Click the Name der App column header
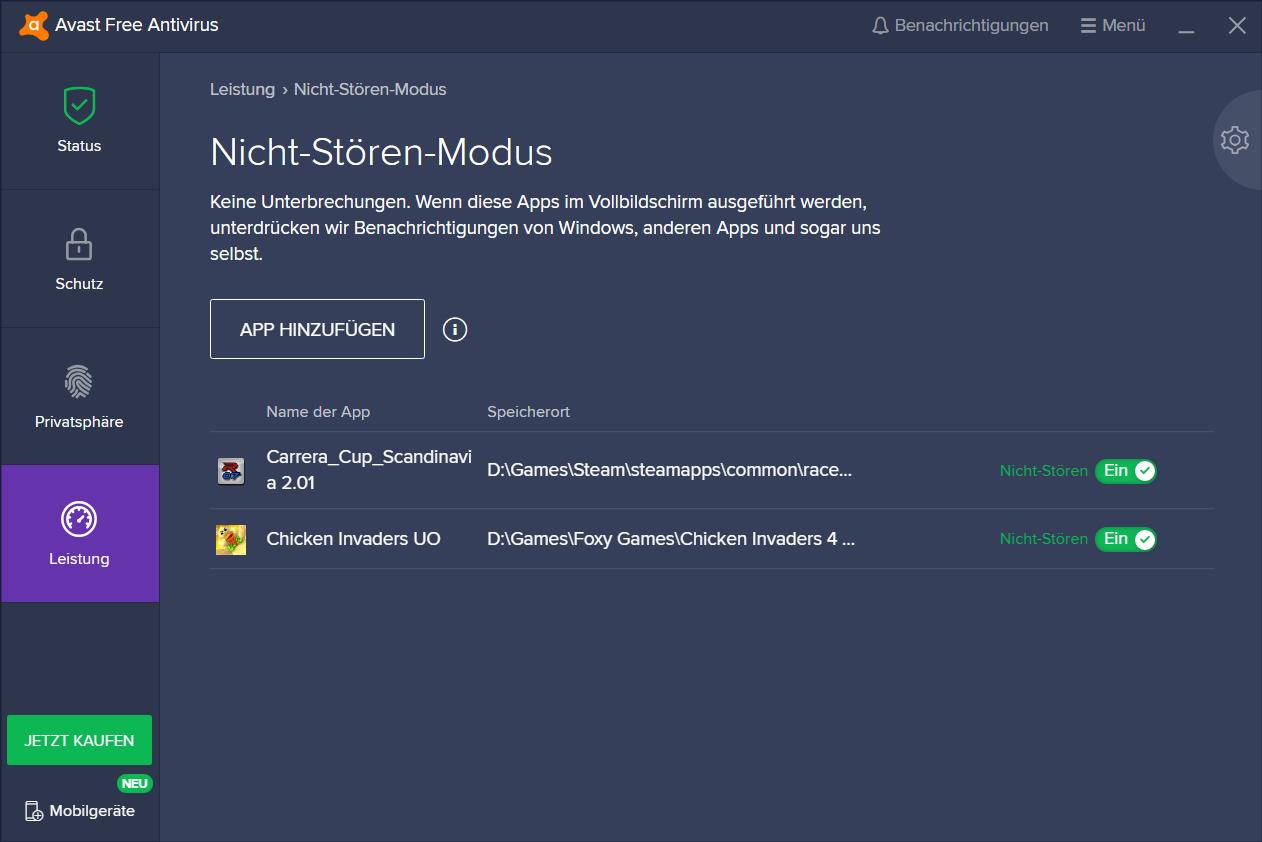 (x=318, y=412)
